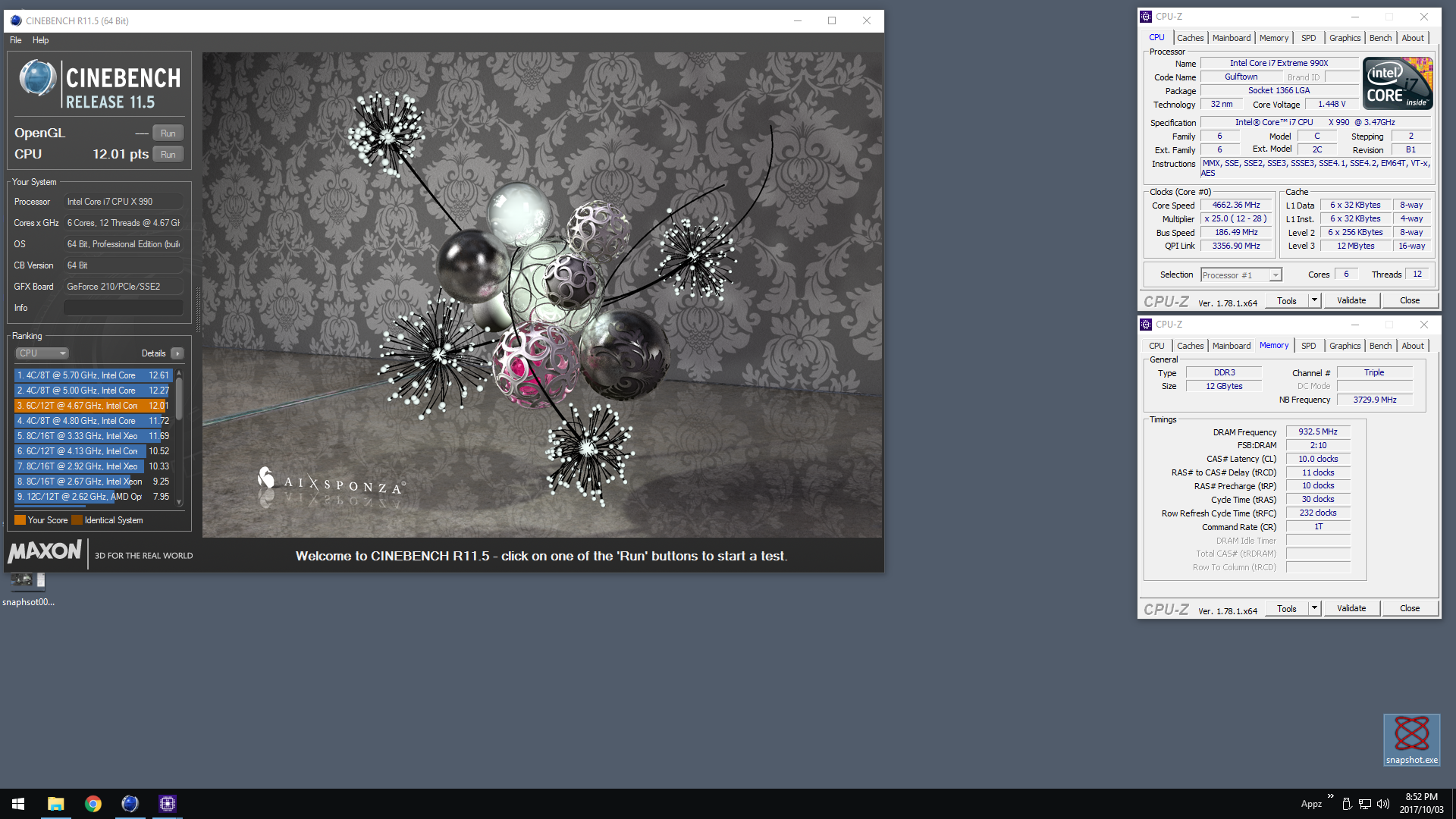
Task: Click the bottom CPU-Z window title icon
Action: click(1146, 325)
